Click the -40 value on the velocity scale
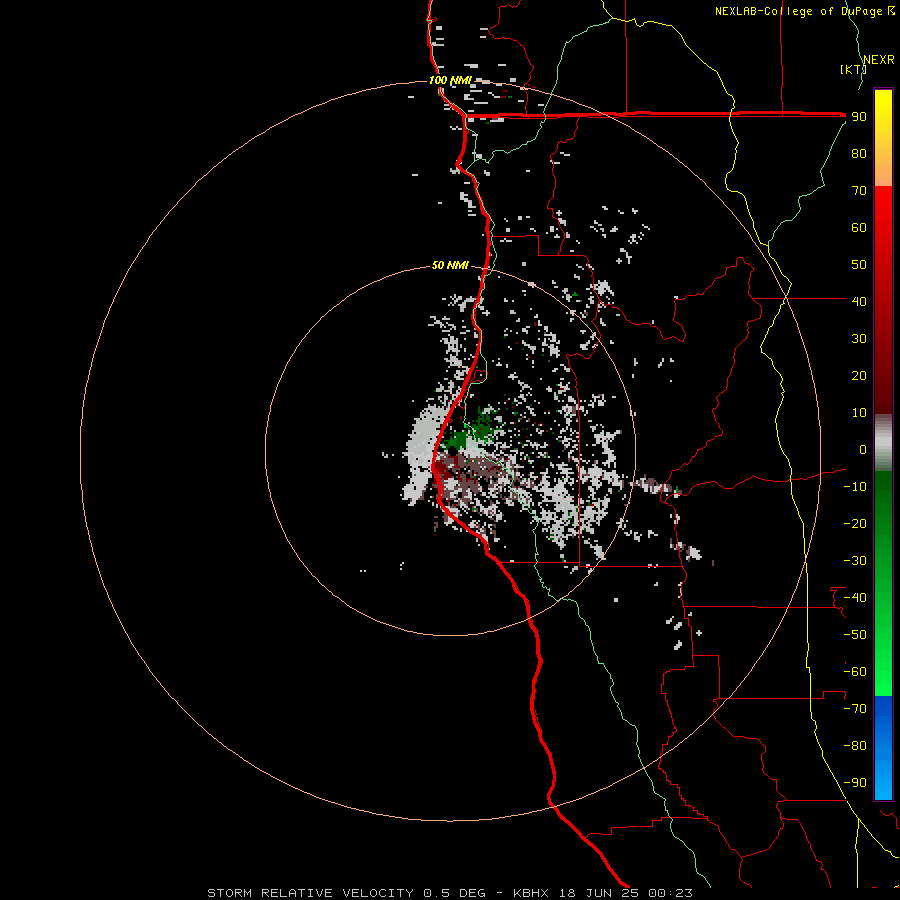The height and width of the screenshot is (900, 900). [x=855, y=598]
